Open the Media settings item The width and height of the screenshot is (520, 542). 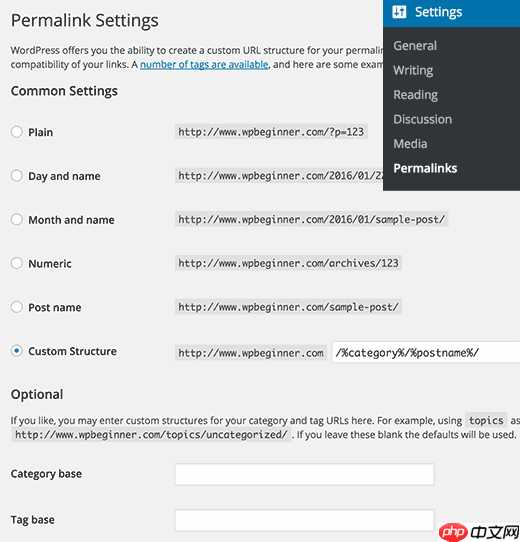pos(410,144)
